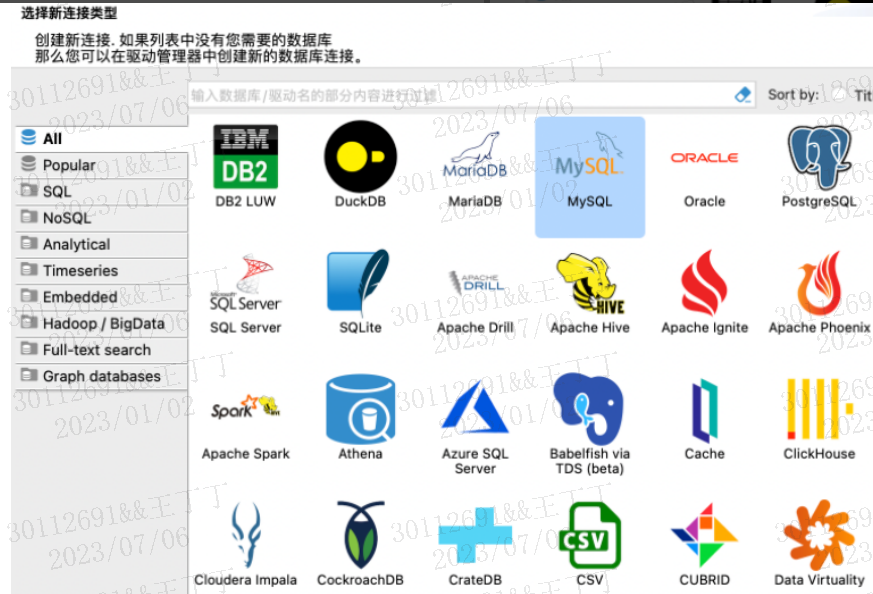
Task: Open the Graph databases category
Action: [101, 376]
